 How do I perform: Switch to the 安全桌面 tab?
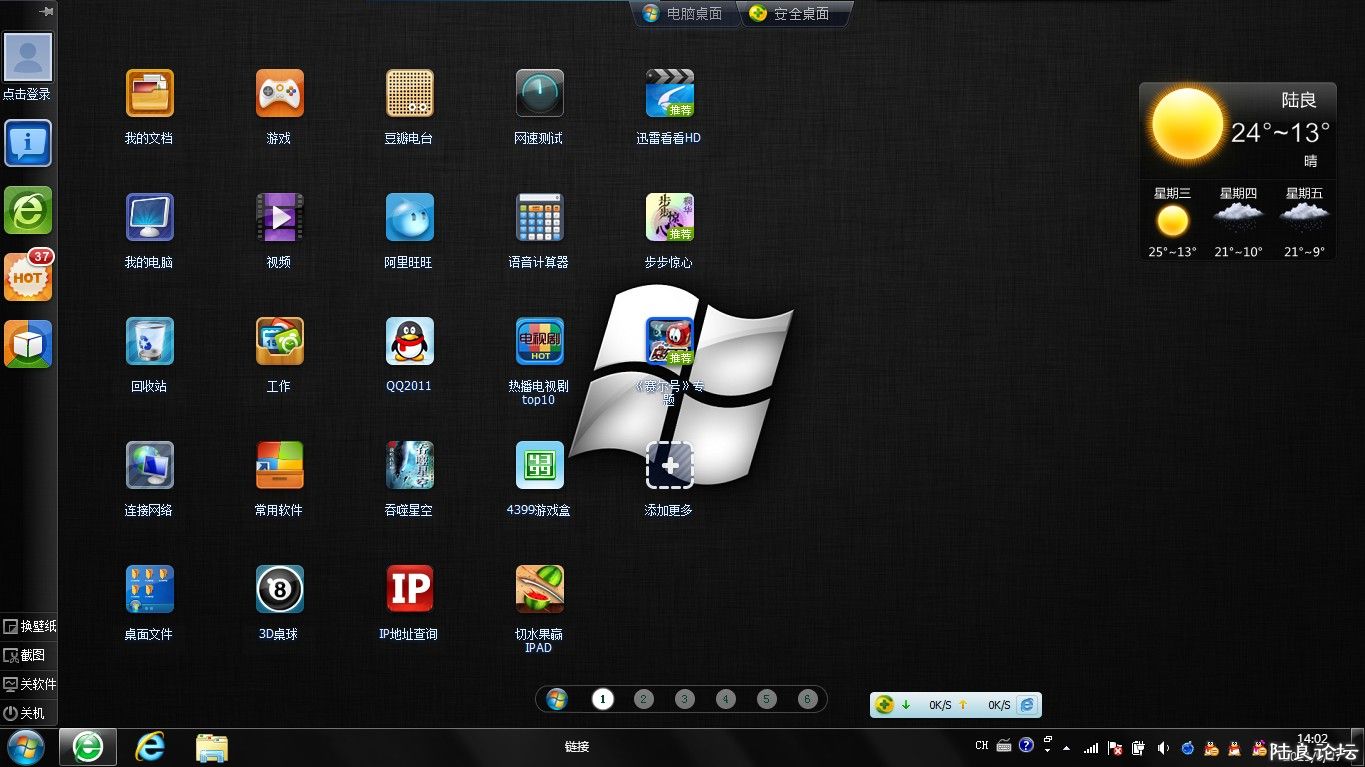click(x=795, y=14)
